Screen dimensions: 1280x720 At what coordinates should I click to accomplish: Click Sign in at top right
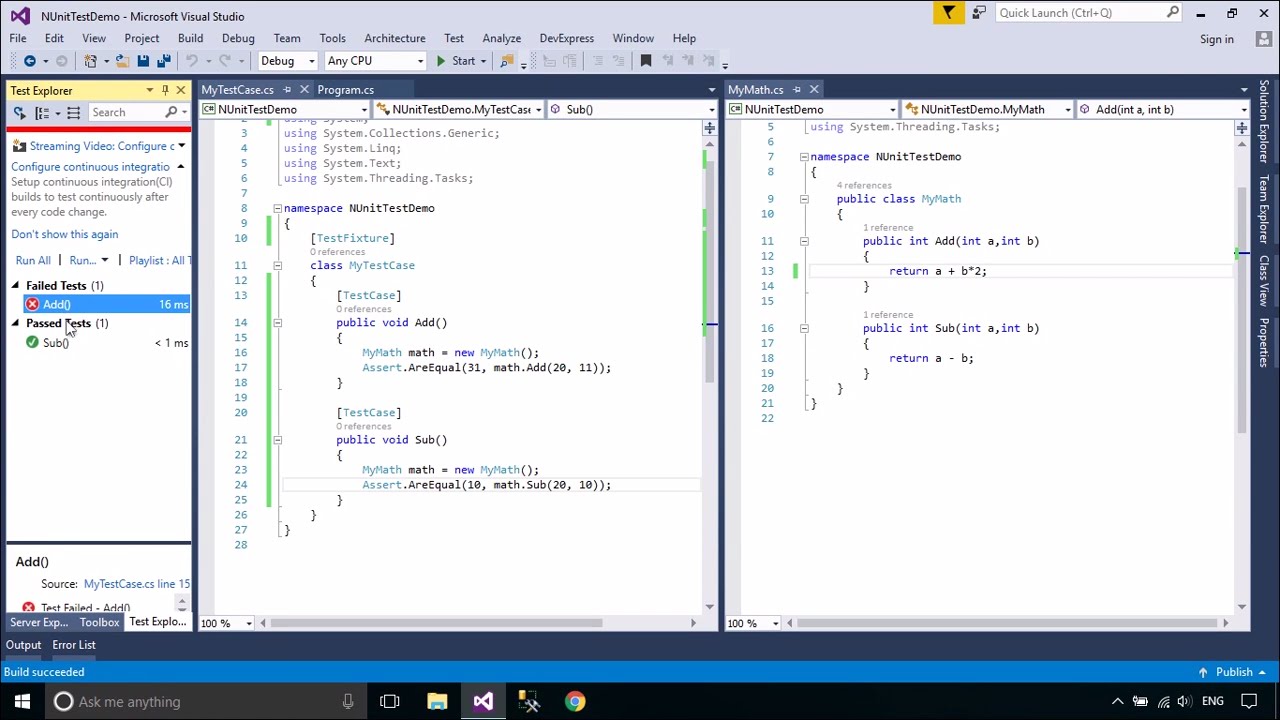point(1217,39)
